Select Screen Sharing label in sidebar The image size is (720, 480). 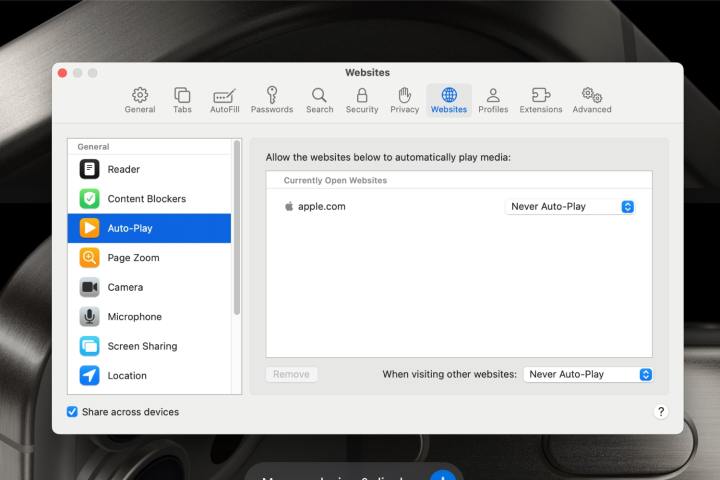[x=142, y=346]
